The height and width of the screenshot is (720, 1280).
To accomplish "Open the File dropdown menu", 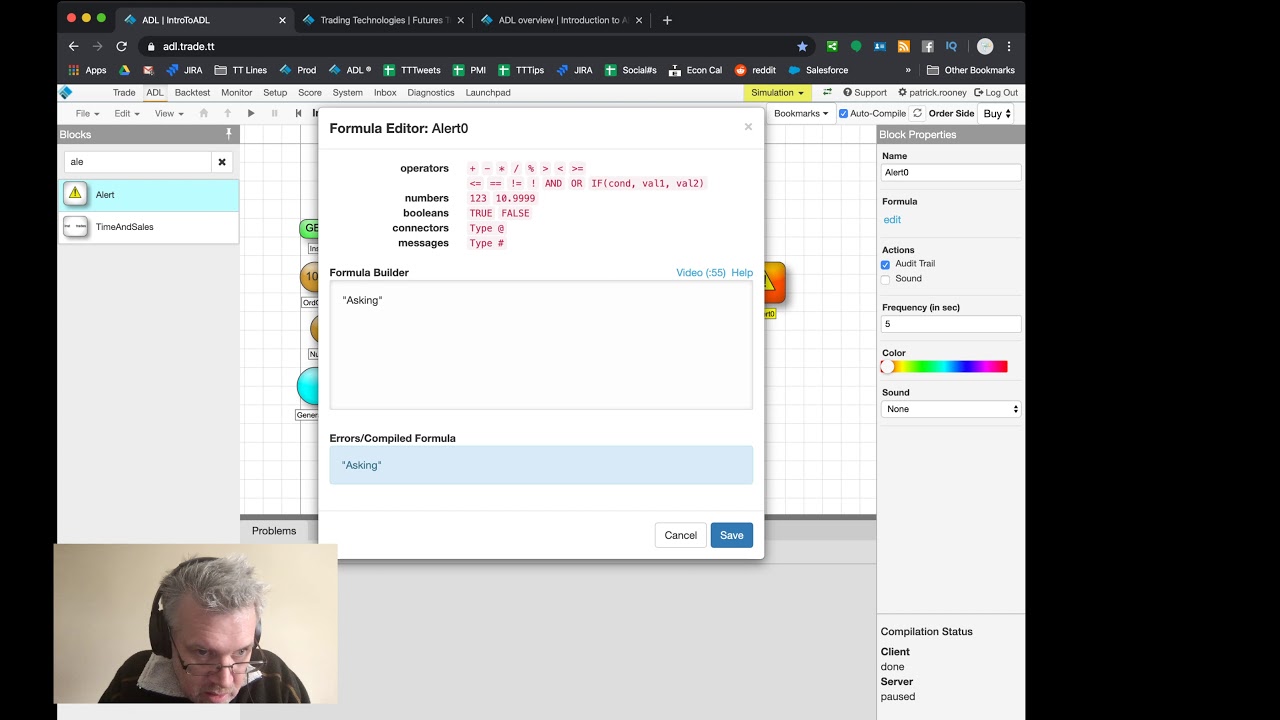I will (87, 114).
